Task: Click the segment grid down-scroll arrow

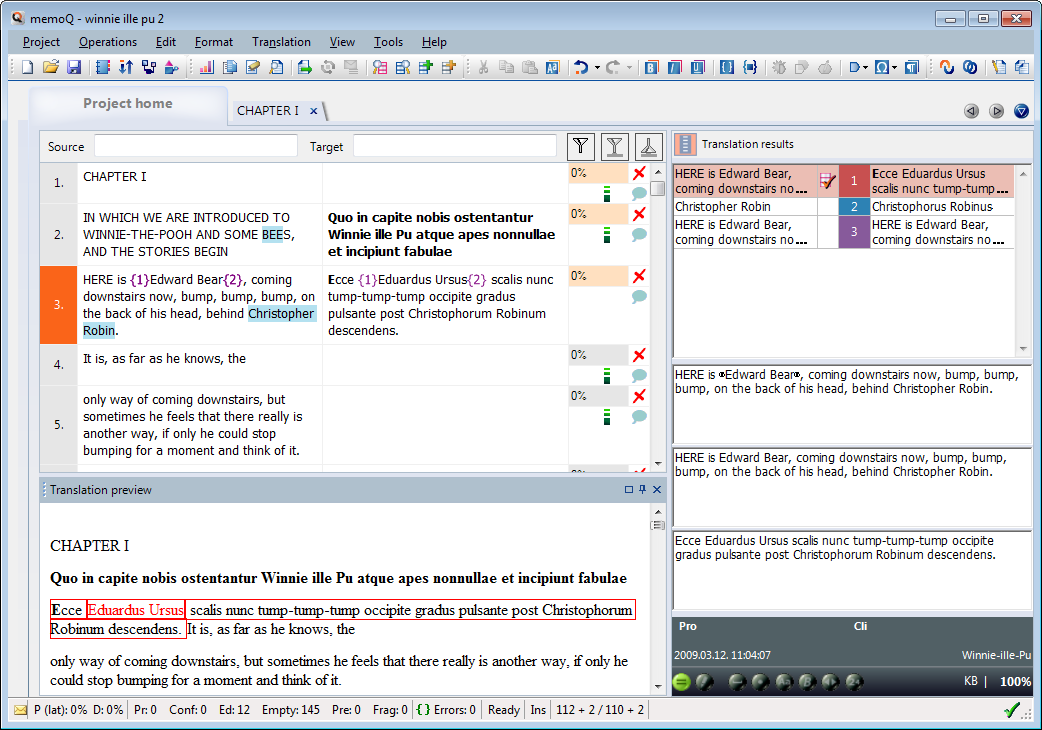Action: pos(658,463)
